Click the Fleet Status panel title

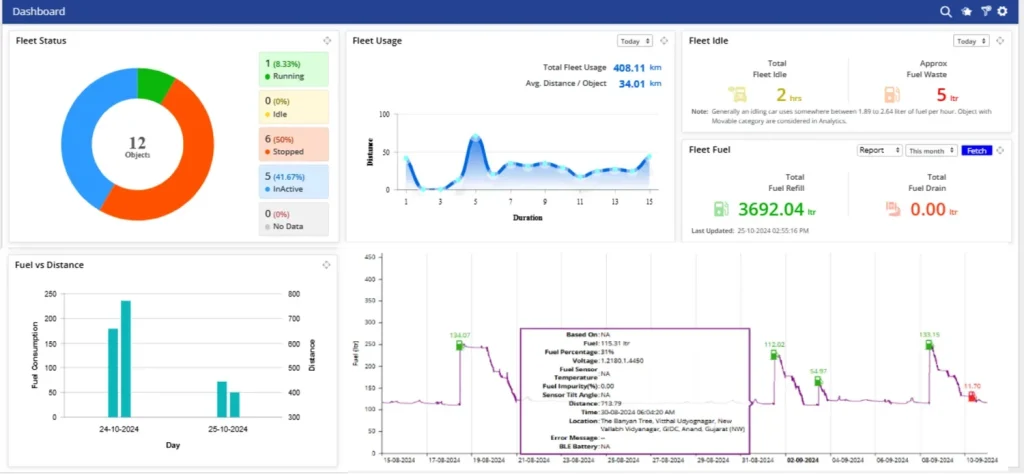41,40
